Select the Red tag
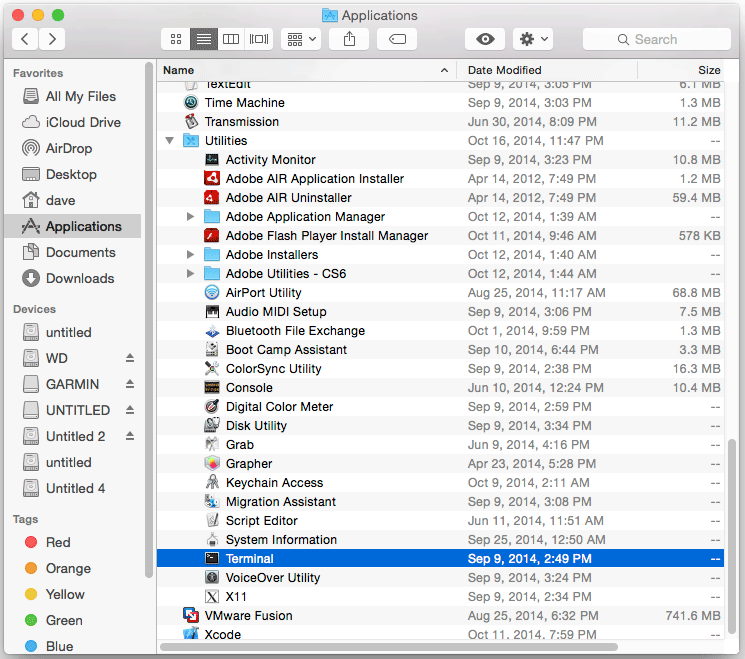Viewport: 745px width, 659px height. point(73,542)
